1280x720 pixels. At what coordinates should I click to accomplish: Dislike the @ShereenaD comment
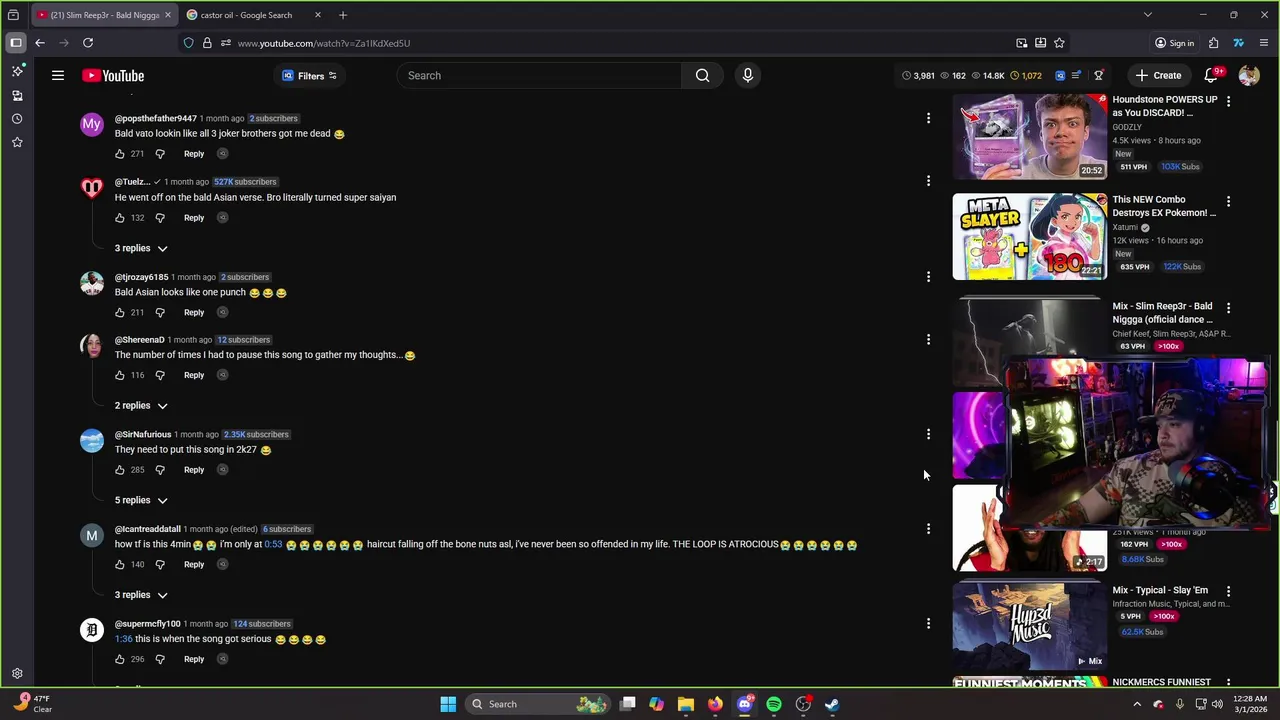tap(160, 375)
